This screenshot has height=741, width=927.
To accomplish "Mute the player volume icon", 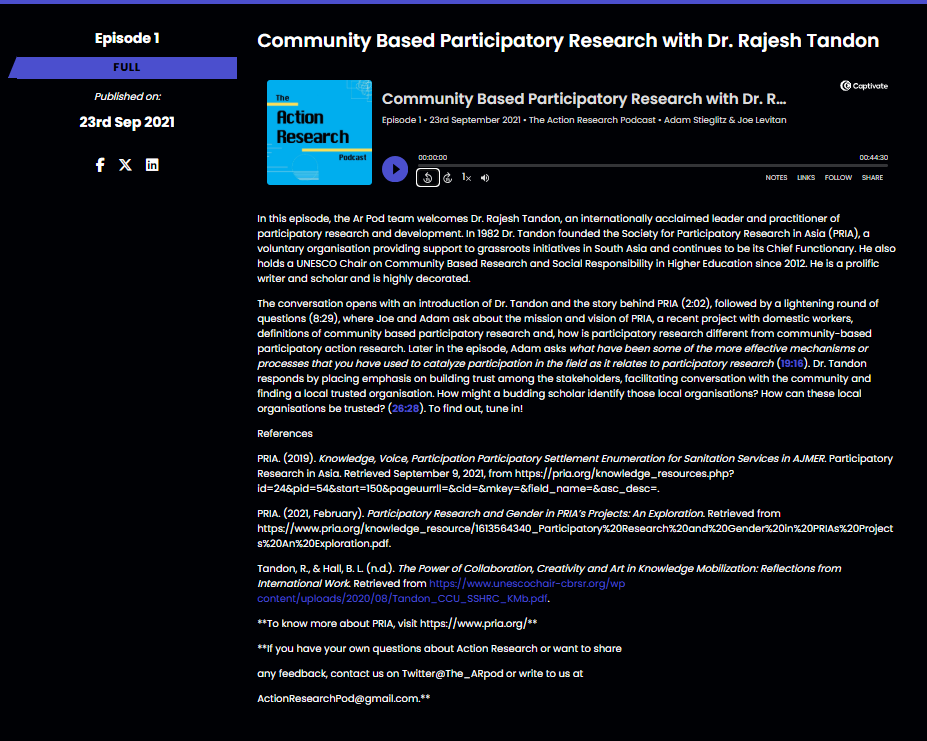I will click(x=485, y=177).
